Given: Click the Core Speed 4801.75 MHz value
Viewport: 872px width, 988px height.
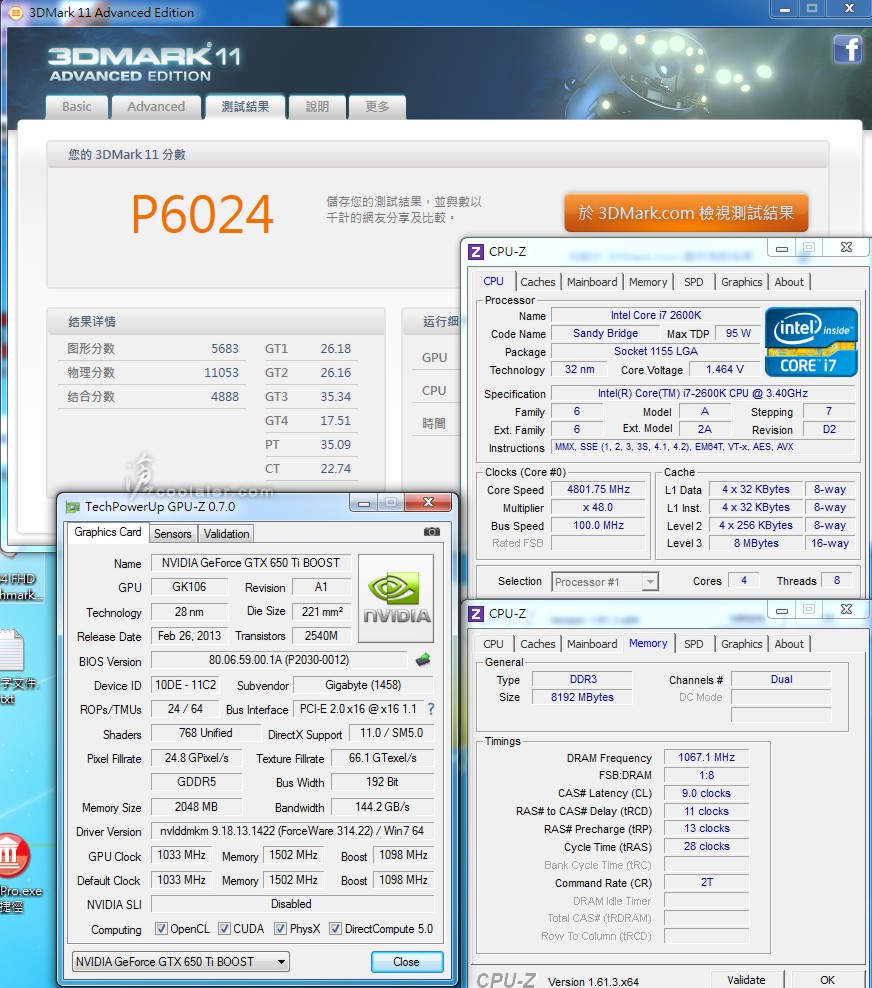Looking at the screenshot, I should click(x=598, y=490).
